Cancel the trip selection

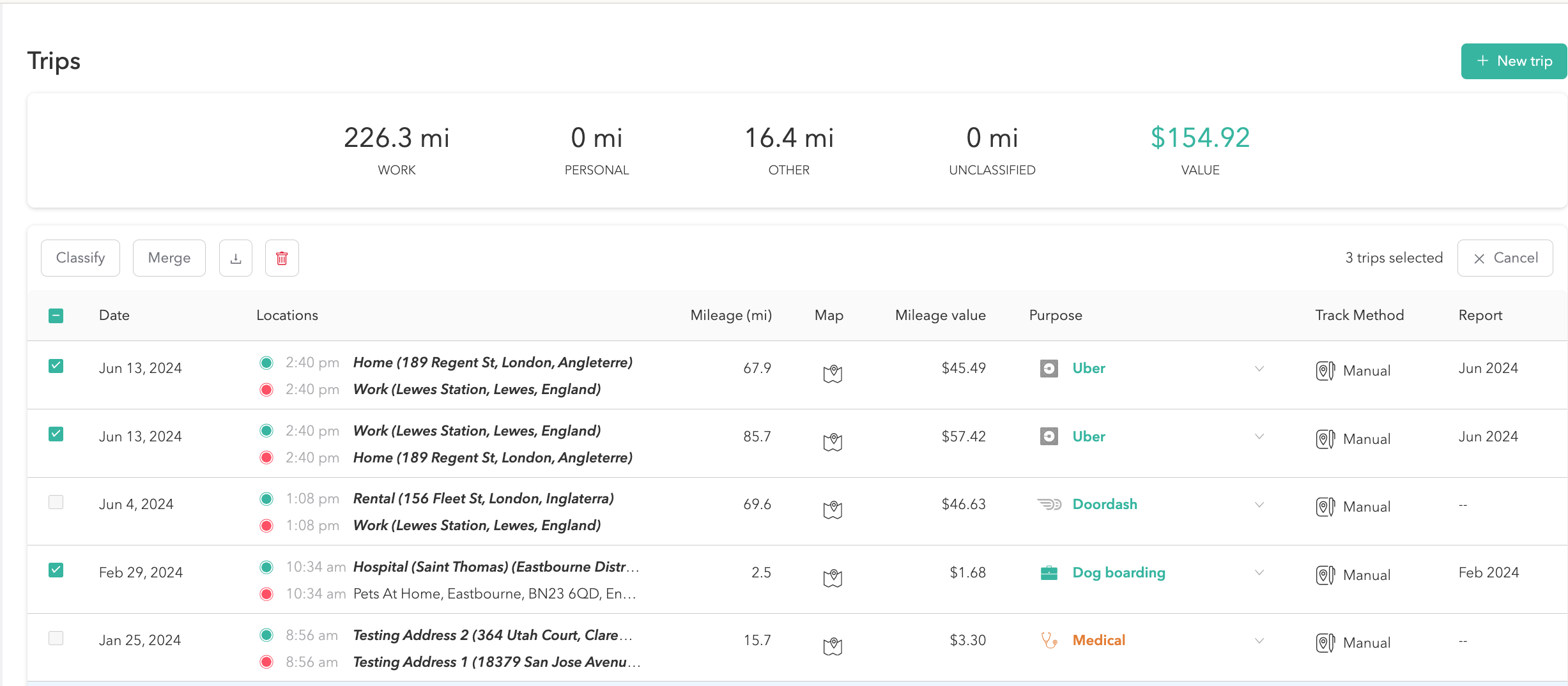tap(1505, 258)
